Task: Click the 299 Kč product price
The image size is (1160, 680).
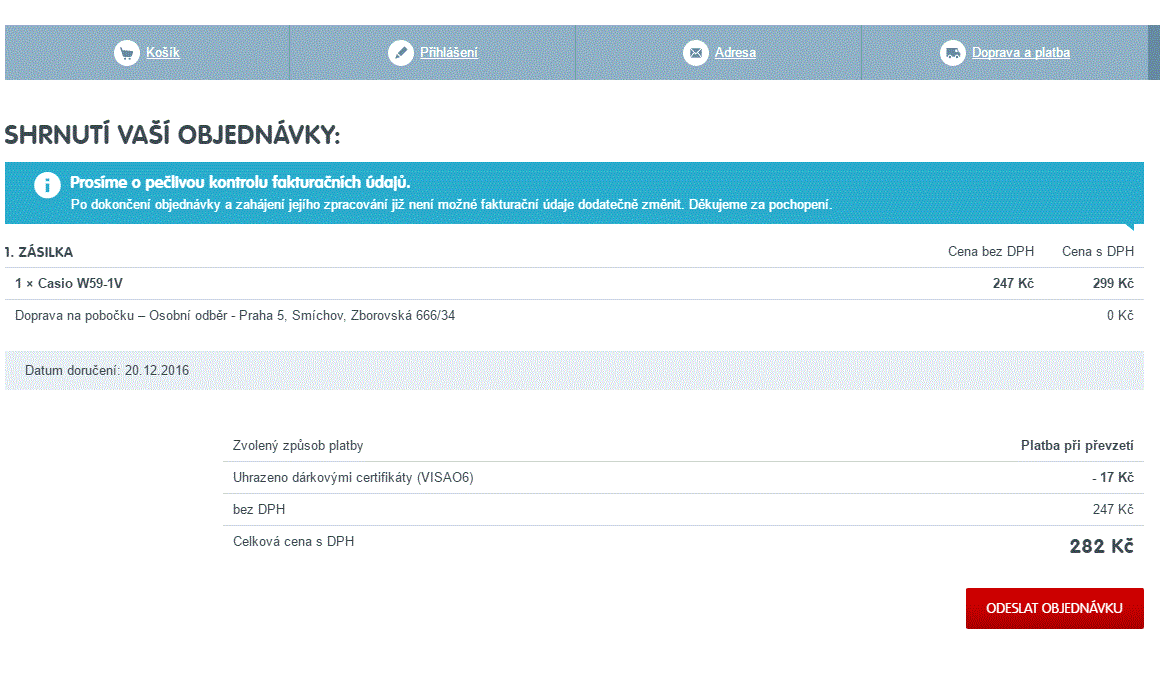Action: pos(1113,284)
